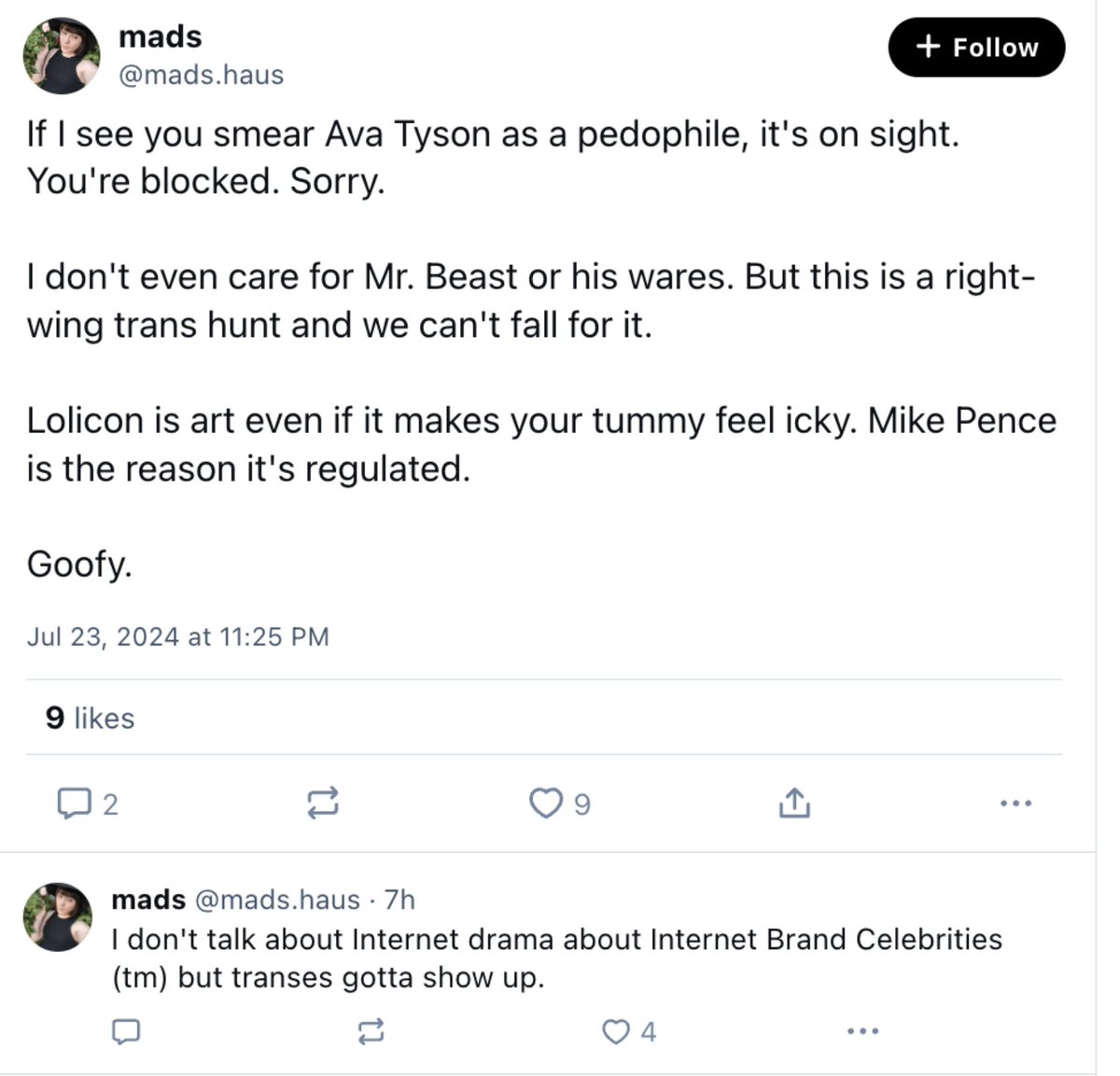This screenshot has height=1076, width=1120.
Task: Open the Jul 23, 2024 timestamp
Action: (177, 636)
